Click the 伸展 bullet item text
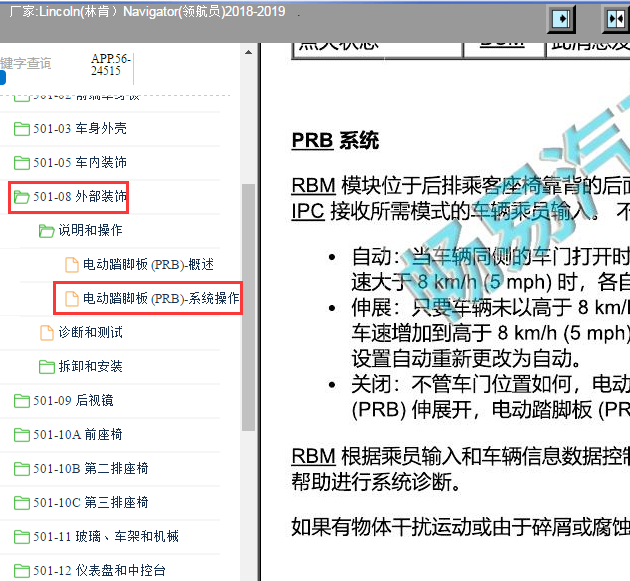Image resolution: width=630 pixels, height=581 pixels. click(490, 333)
